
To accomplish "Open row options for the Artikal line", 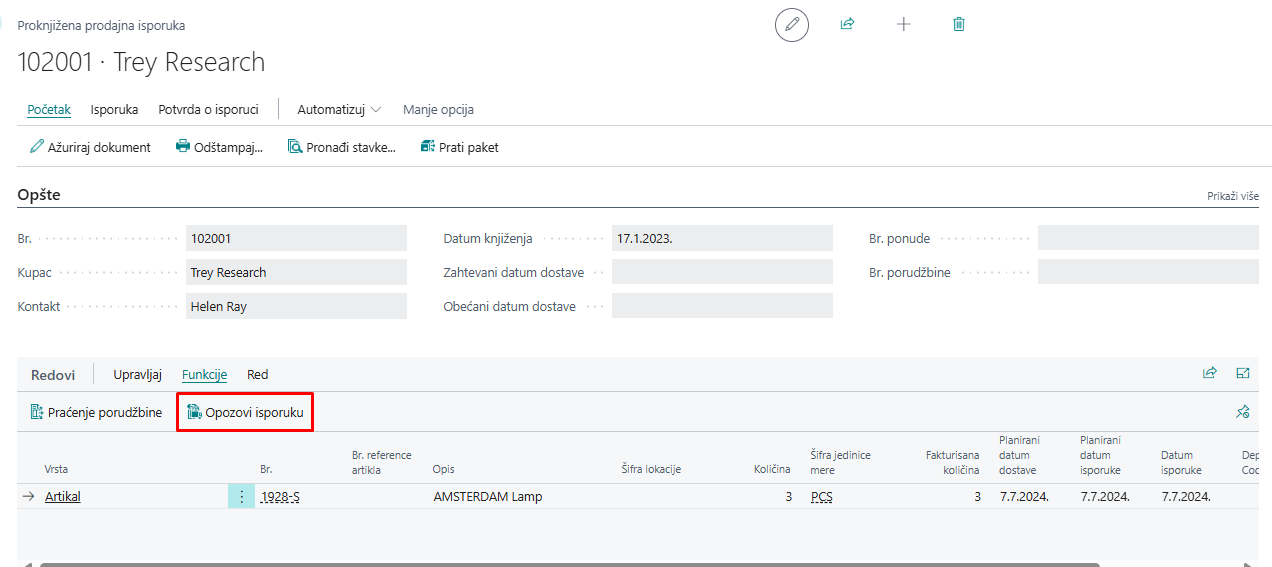I will coord(241,496).
